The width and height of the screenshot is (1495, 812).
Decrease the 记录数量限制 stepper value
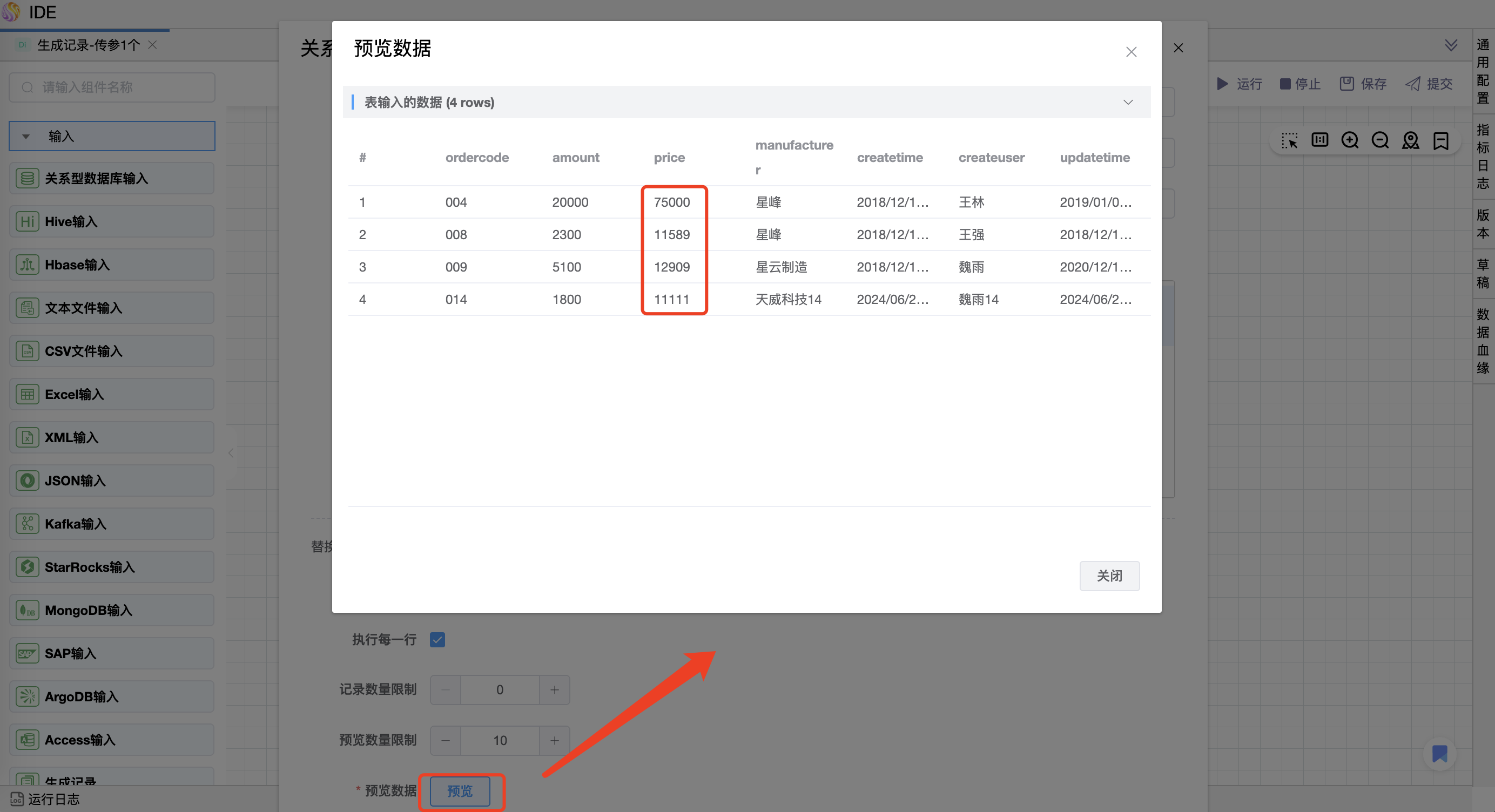tap(445, 689)
